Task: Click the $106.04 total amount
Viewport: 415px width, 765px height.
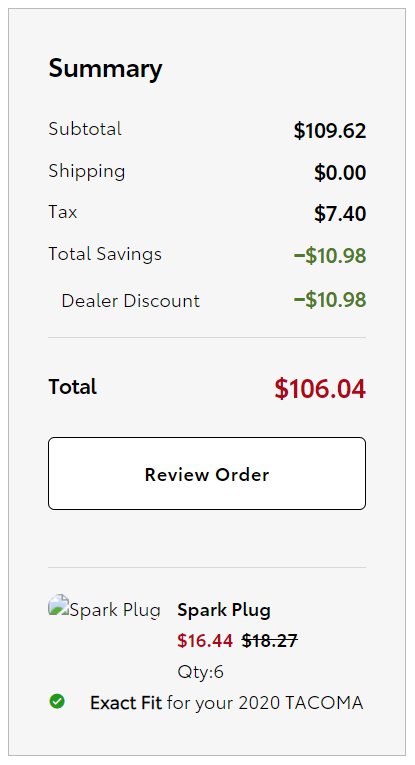Action: [320, 389]
